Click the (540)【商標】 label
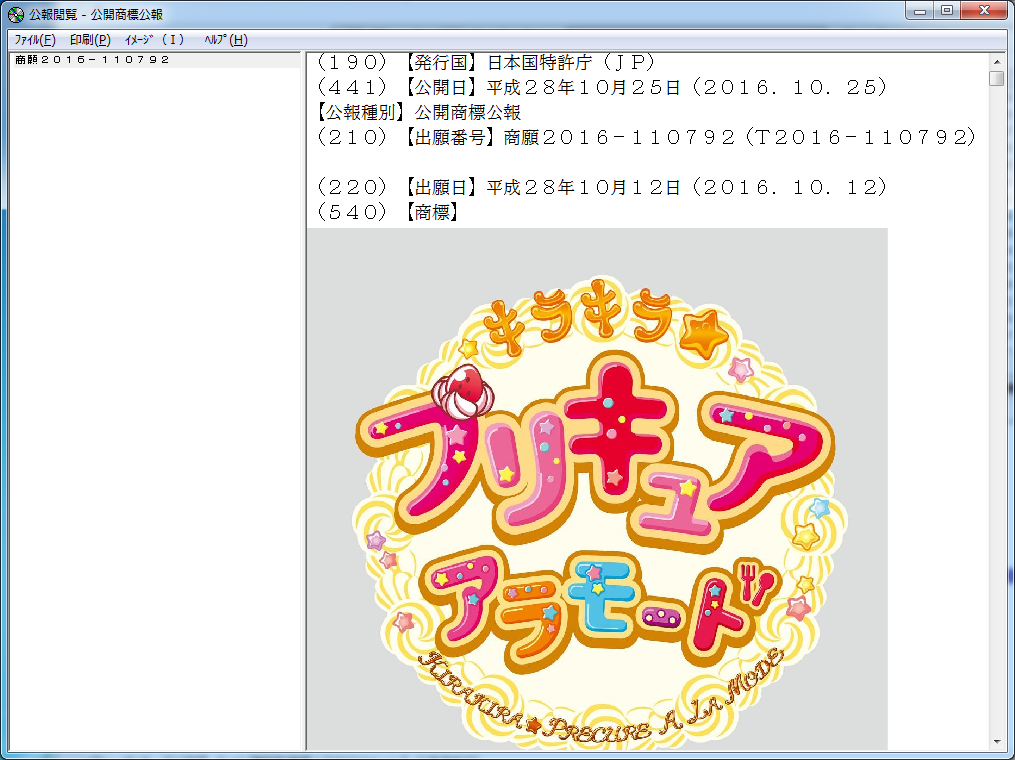This screenshot has height=760, width=1015. 388,212
